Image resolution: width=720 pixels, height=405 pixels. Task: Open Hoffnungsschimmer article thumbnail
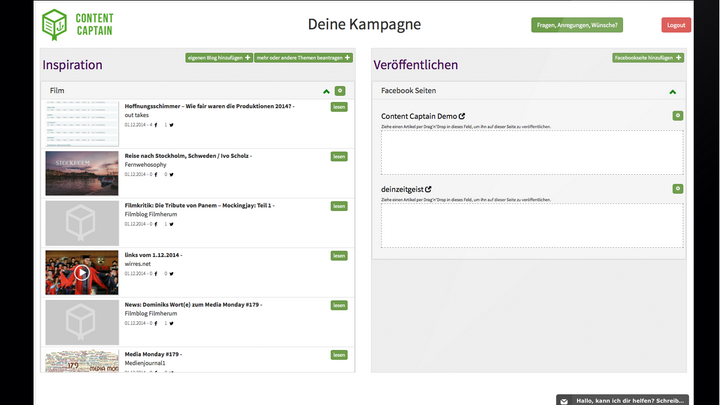click(82, 124)
